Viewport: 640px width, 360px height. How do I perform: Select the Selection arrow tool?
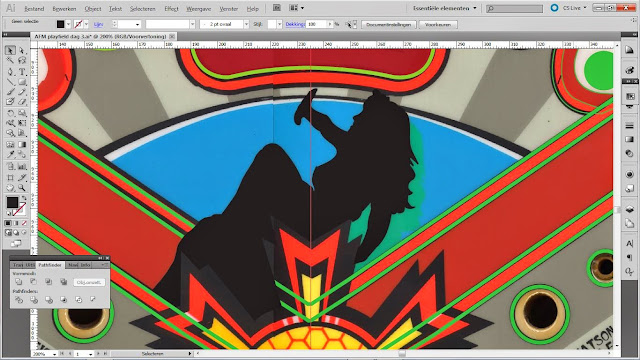click(x=10, y=50)
